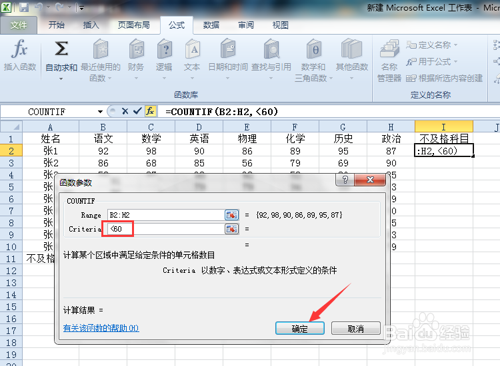The image size is (500, 366).
Task: Select row 2 header
Action: pyautogui.click(x=11, y=151)
